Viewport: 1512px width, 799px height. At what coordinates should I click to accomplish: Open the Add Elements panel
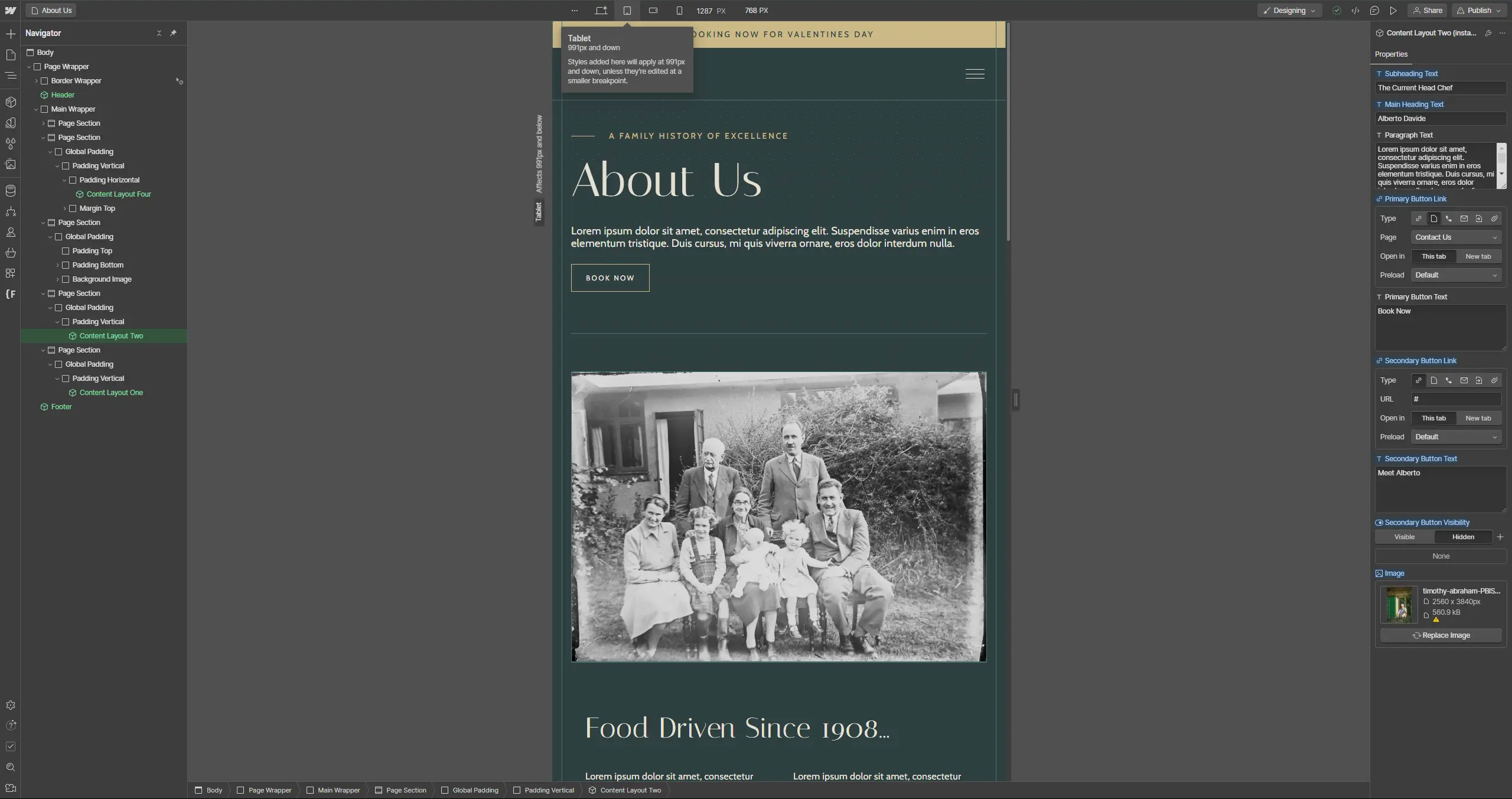coord(11,34)
